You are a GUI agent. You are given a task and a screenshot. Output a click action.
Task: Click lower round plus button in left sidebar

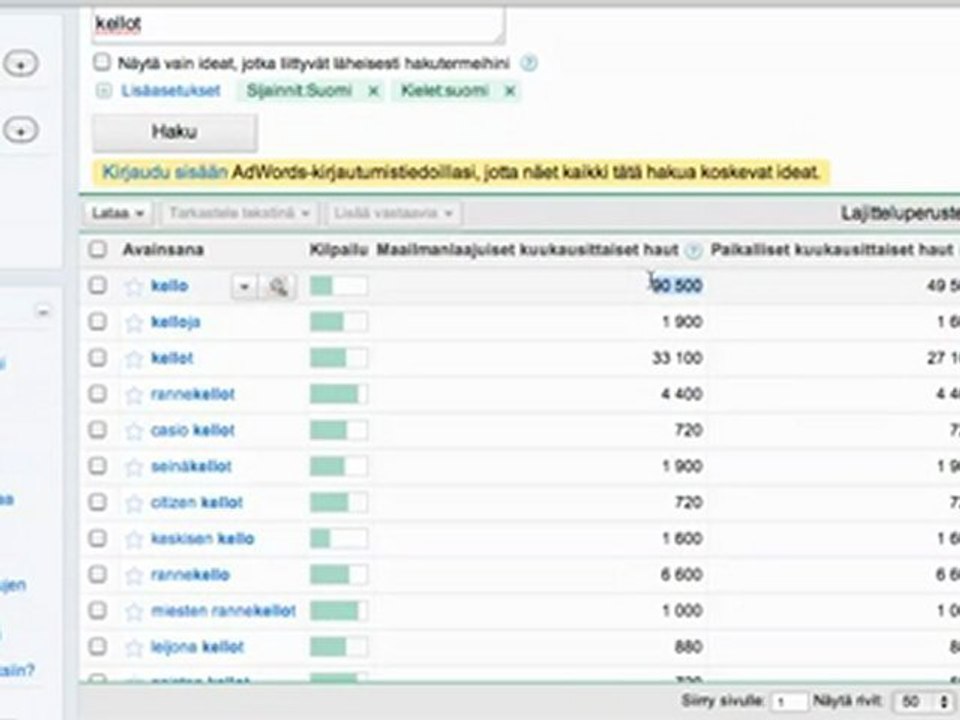click(x=21, y=130)
